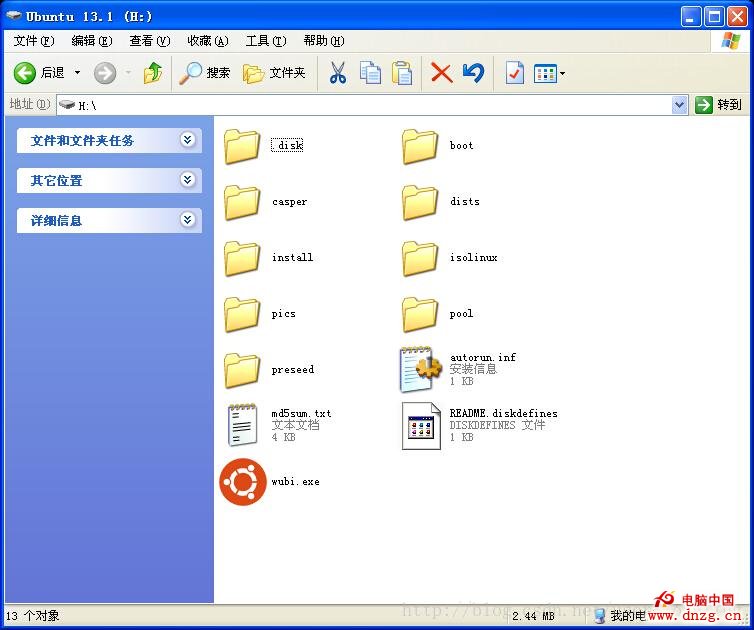The width and height of the screenshot is (754, 630).
Task: Click the status bar object count 13 个对象
Action: click(33, 616)
